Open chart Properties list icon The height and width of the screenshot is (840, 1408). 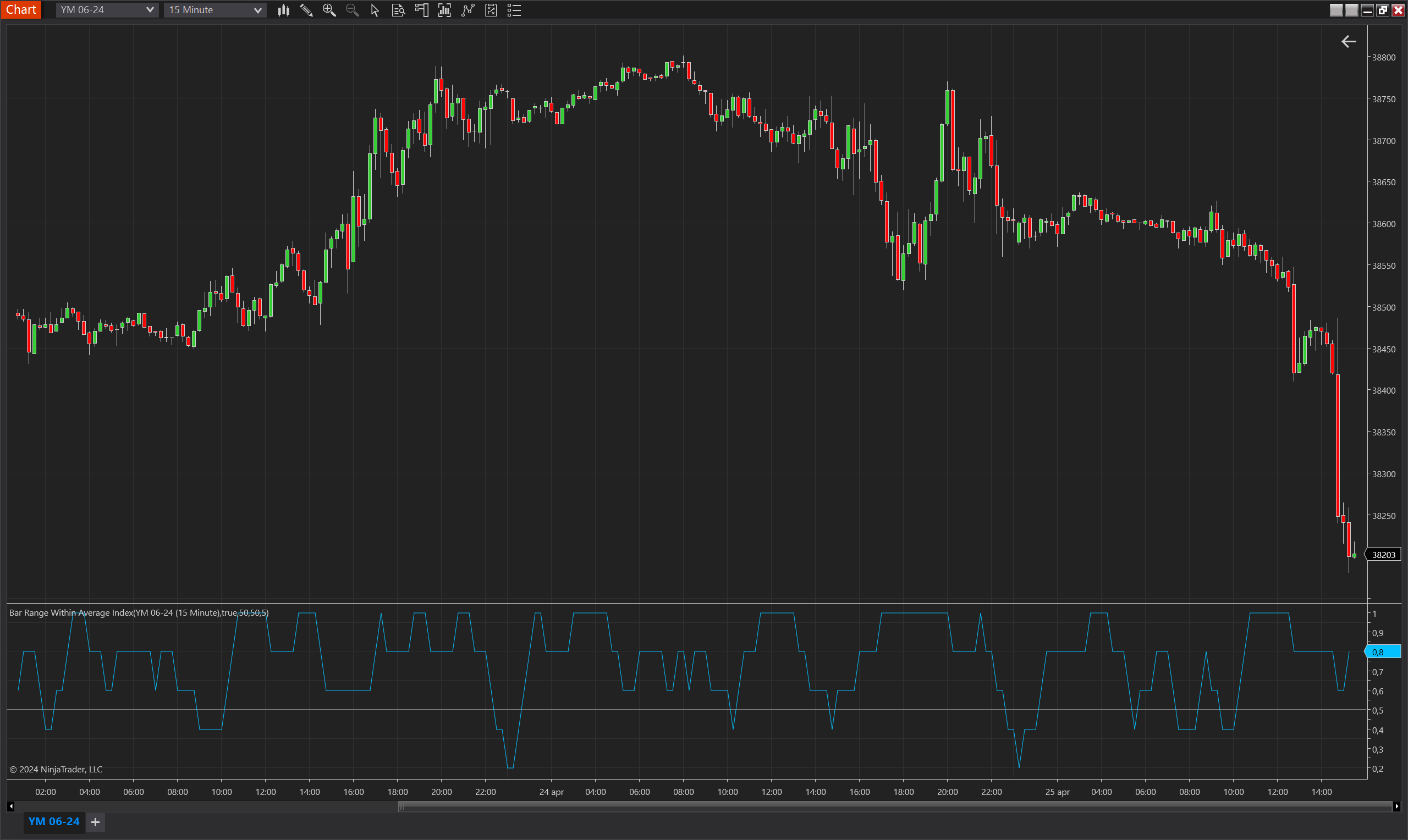pos(514,10)
